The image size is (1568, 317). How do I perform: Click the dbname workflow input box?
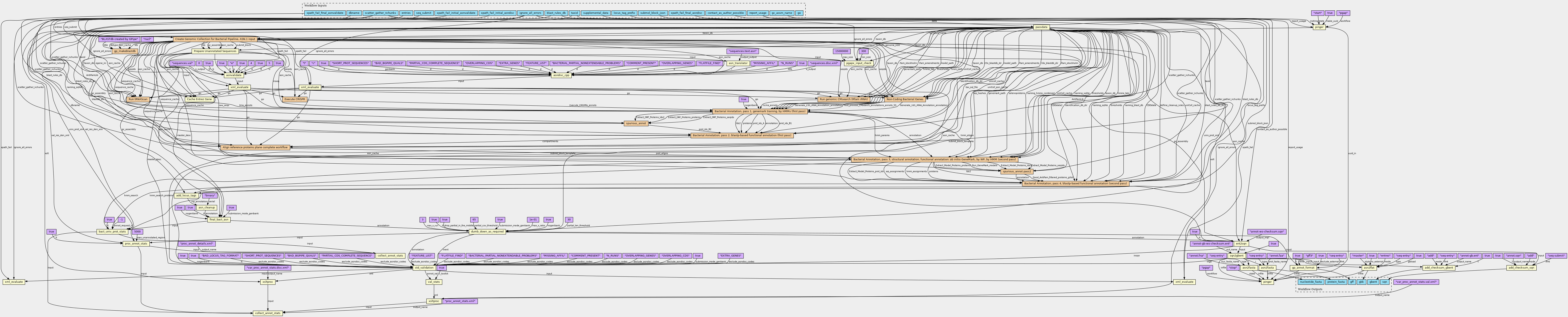[x=354, y=13]
